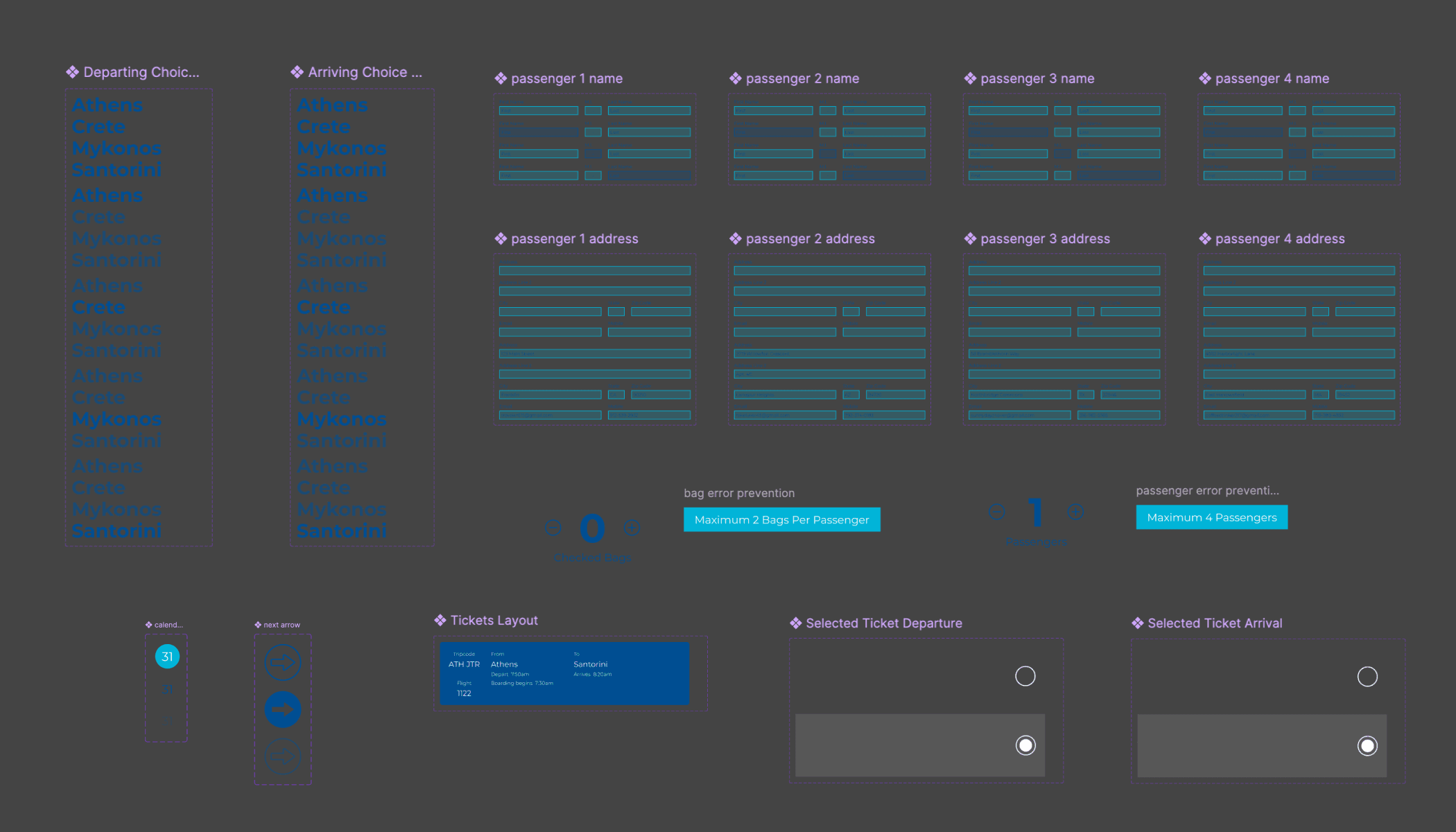Screen dimensions: 1456x832
Task: Click the topmost outlined next arrow icon
Action: point(283,662)
